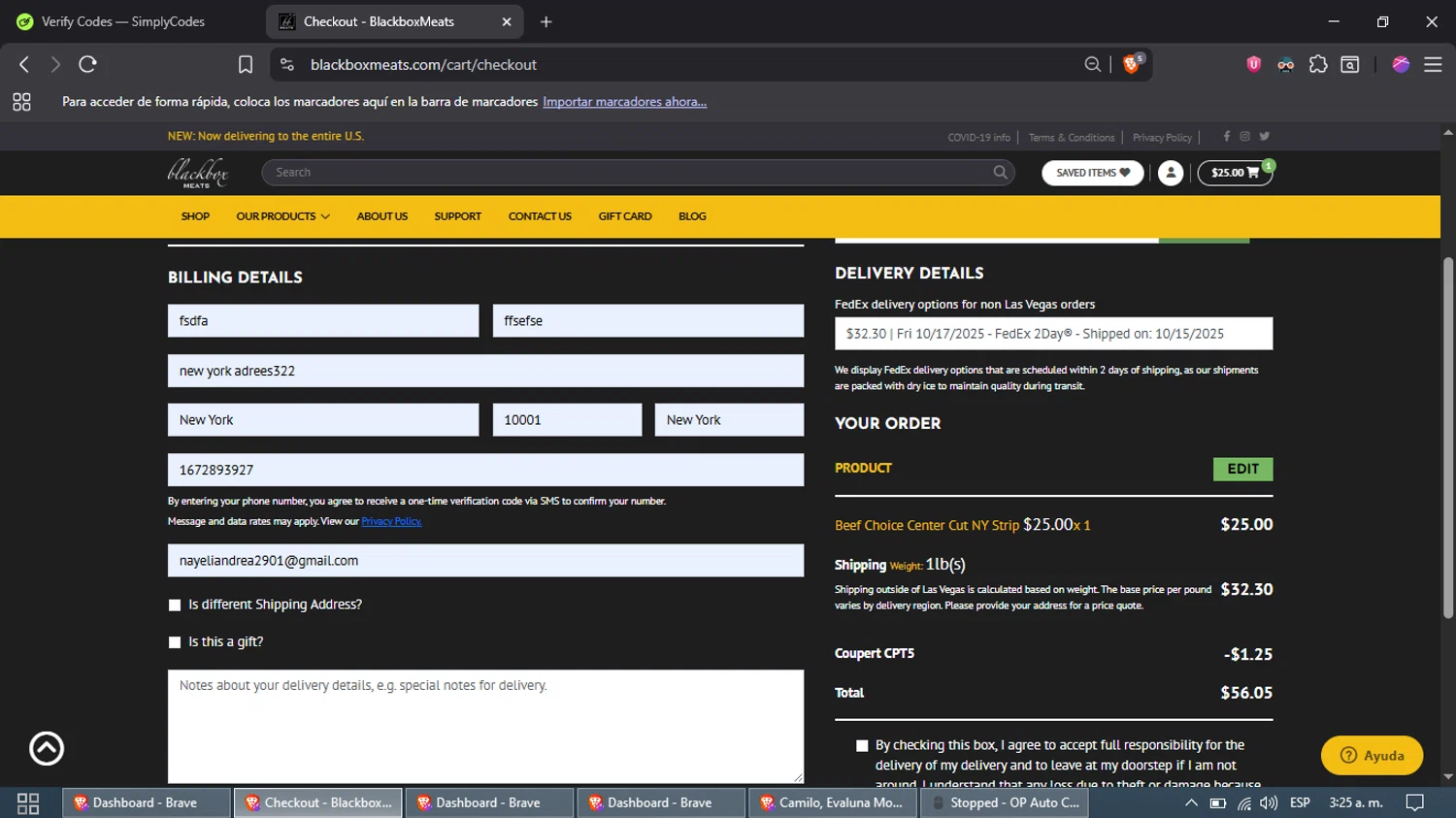Viewport: 1456px width, 818px height.
Task: Click the browser forward arrow
Action: (x=55, y=64)
